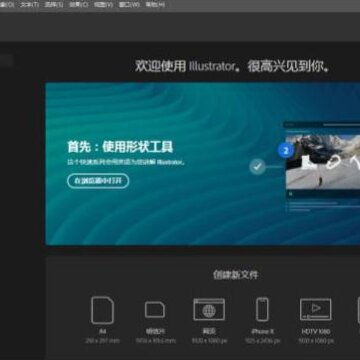Click the 创建新文件 section heading
Screen dimensions: 360x360
pos(236,275)
